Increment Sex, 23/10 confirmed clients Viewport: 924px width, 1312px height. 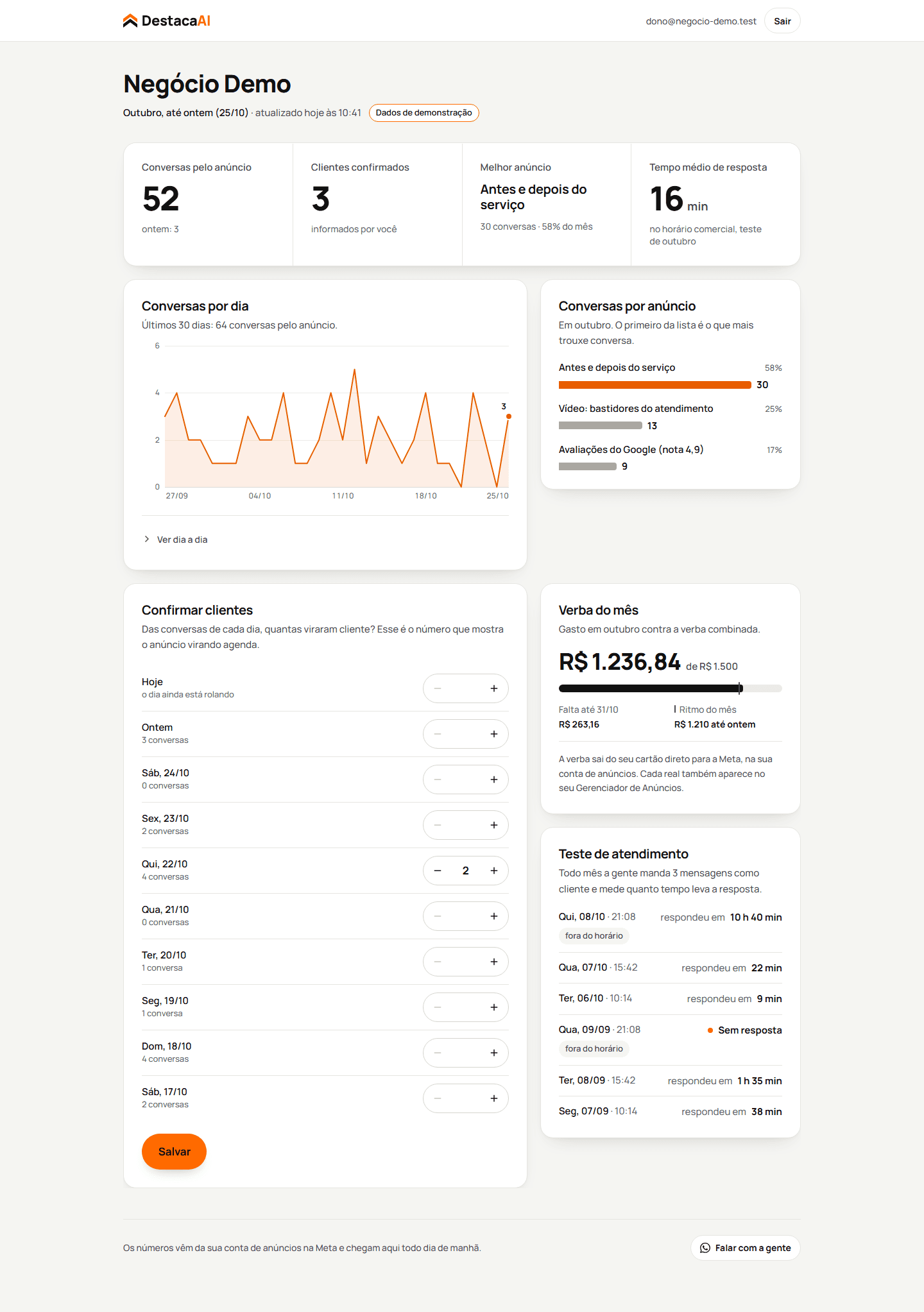click(x=494, y=825)
